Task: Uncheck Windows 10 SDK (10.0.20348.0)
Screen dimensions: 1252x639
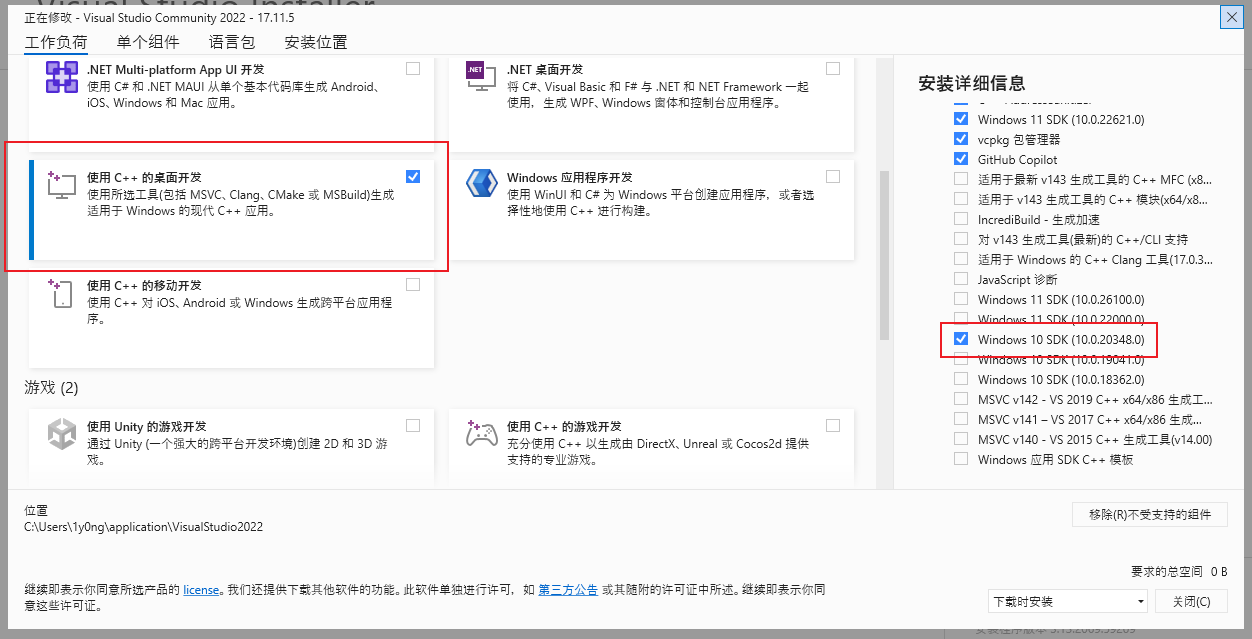Action: point(961,340)
